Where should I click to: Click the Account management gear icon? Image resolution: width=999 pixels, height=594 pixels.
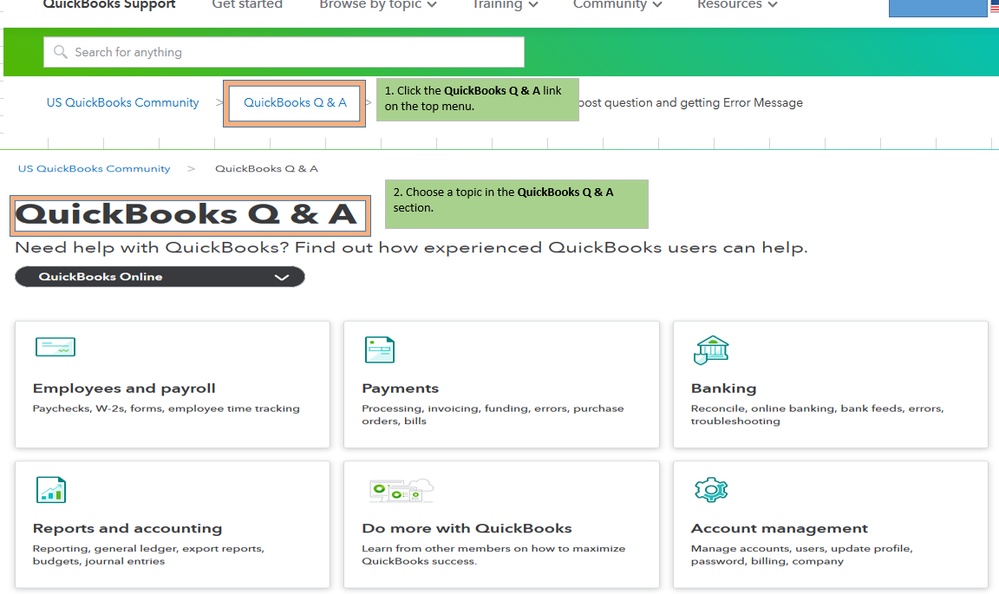click(711, 489)
